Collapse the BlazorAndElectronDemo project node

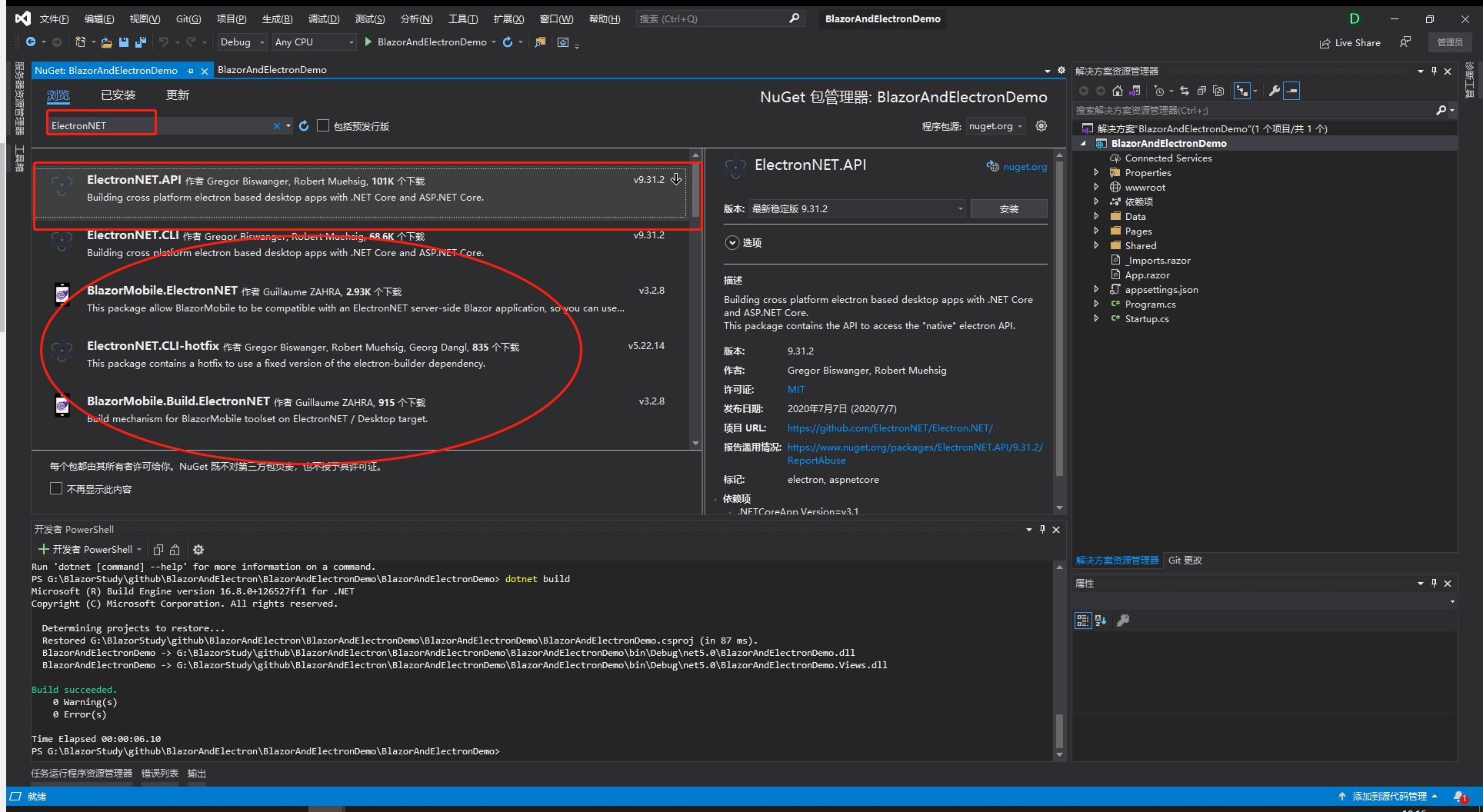point(1084,144)
